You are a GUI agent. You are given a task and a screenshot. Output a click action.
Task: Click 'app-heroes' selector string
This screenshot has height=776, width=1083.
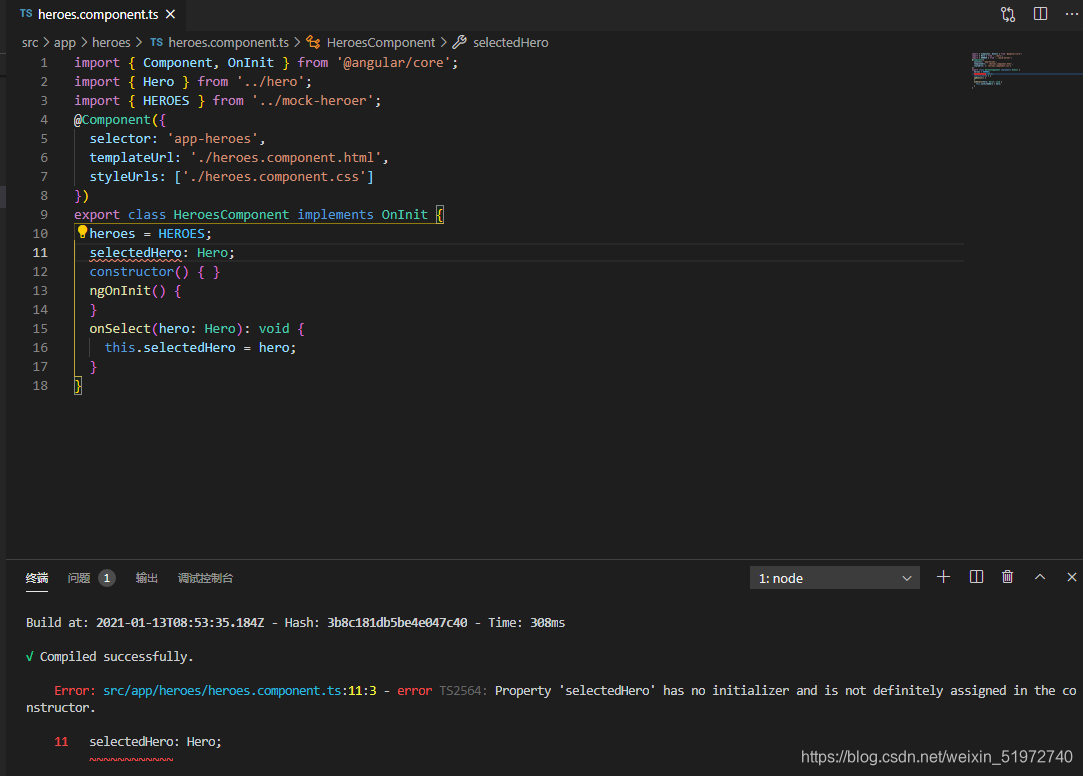[x=213, y=139]
